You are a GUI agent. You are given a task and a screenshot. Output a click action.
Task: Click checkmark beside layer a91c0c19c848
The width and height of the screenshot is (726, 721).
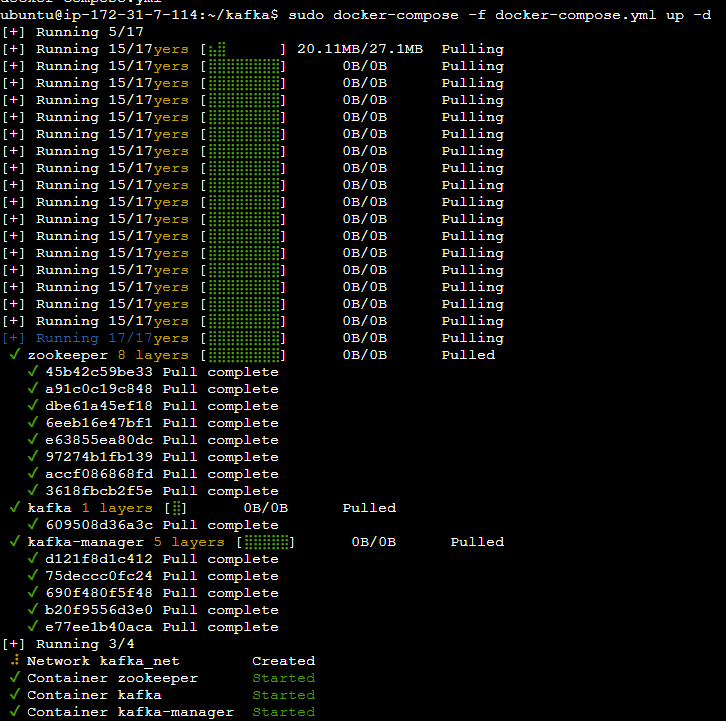pos(32,389)
